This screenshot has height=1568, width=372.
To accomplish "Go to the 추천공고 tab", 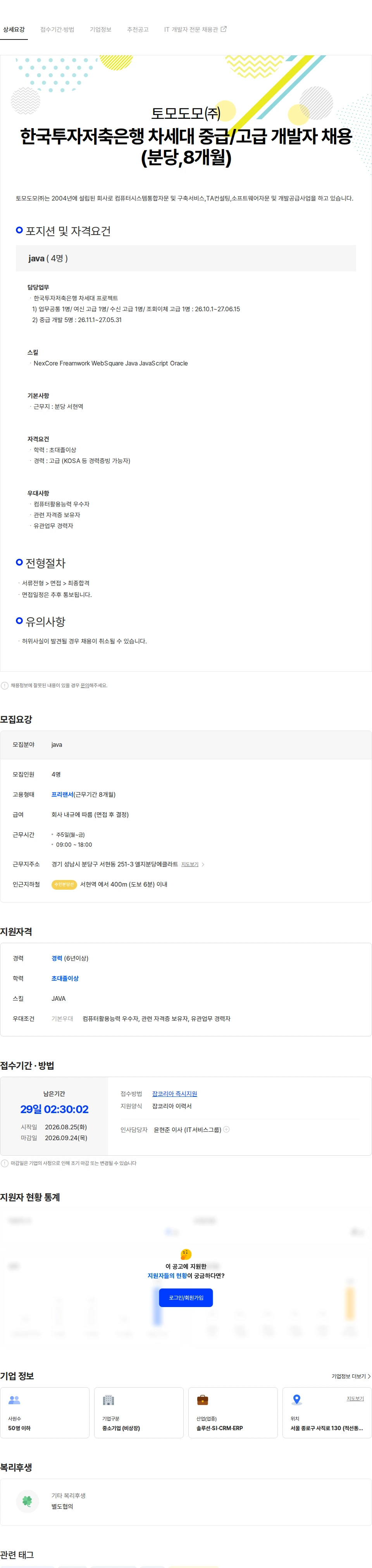I will [138, 29].
